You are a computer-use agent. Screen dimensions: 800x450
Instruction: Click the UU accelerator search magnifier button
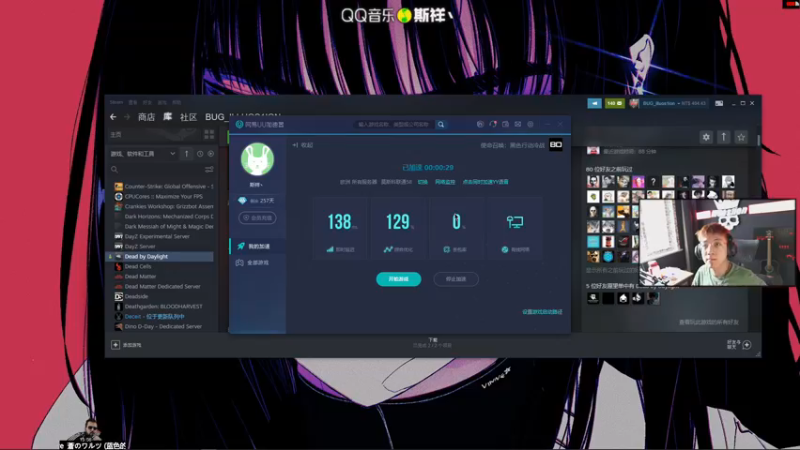441,124
